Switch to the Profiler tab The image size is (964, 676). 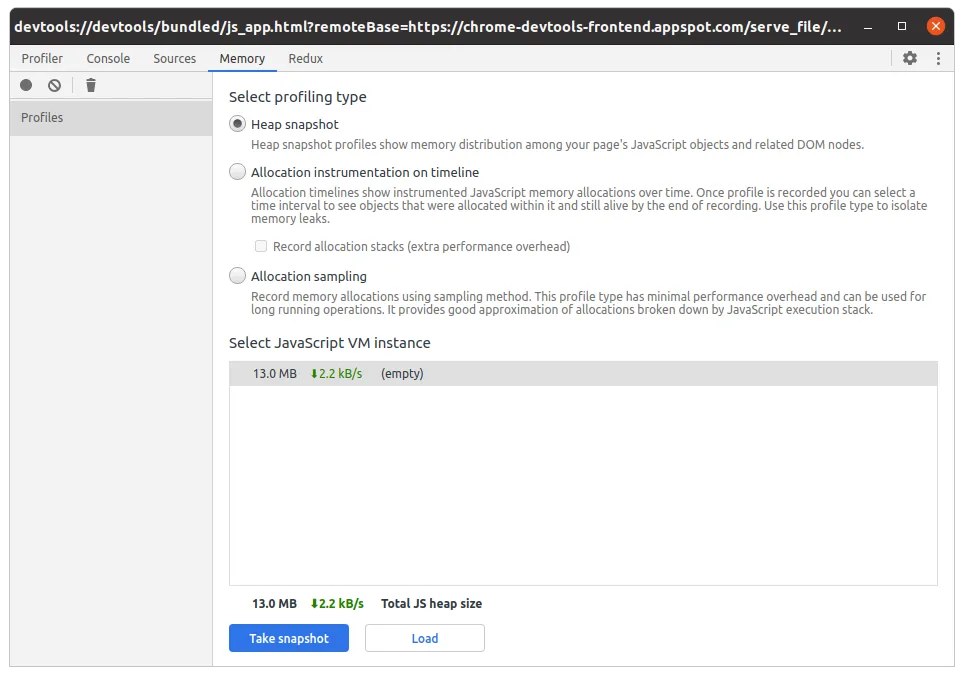click(42, 58)
